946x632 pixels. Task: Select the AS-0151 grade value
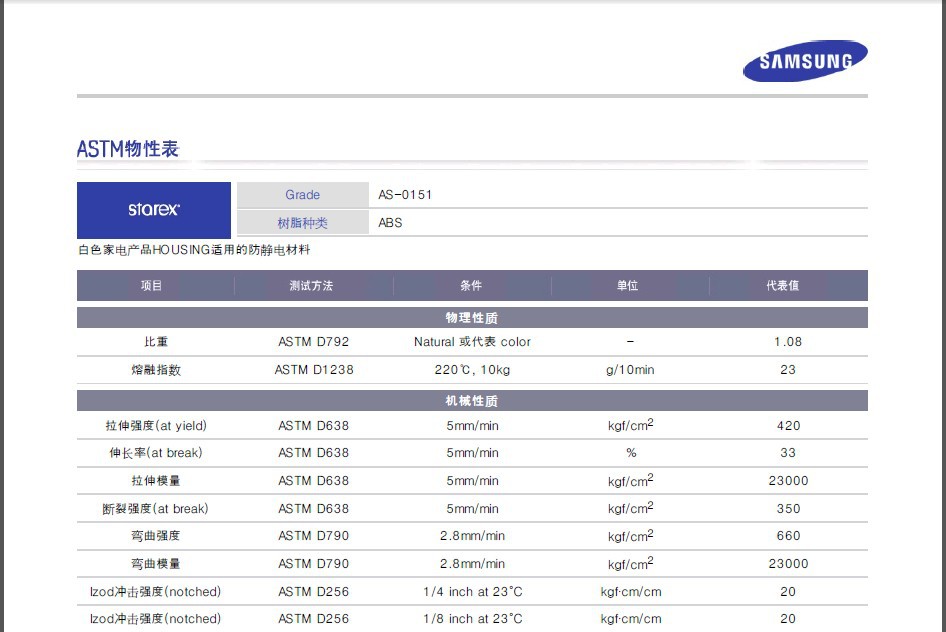(405, 195)
